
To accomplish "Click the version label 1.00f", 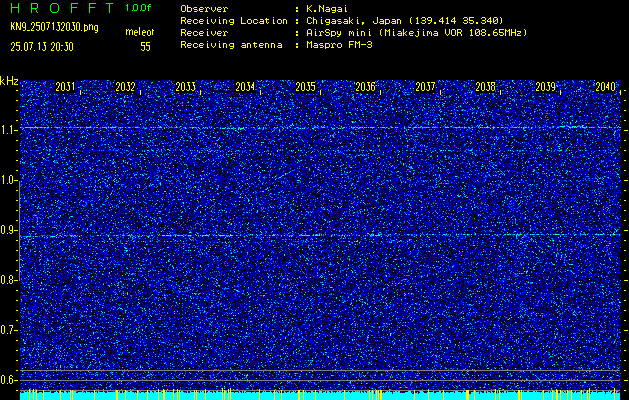I will [138, 8].
